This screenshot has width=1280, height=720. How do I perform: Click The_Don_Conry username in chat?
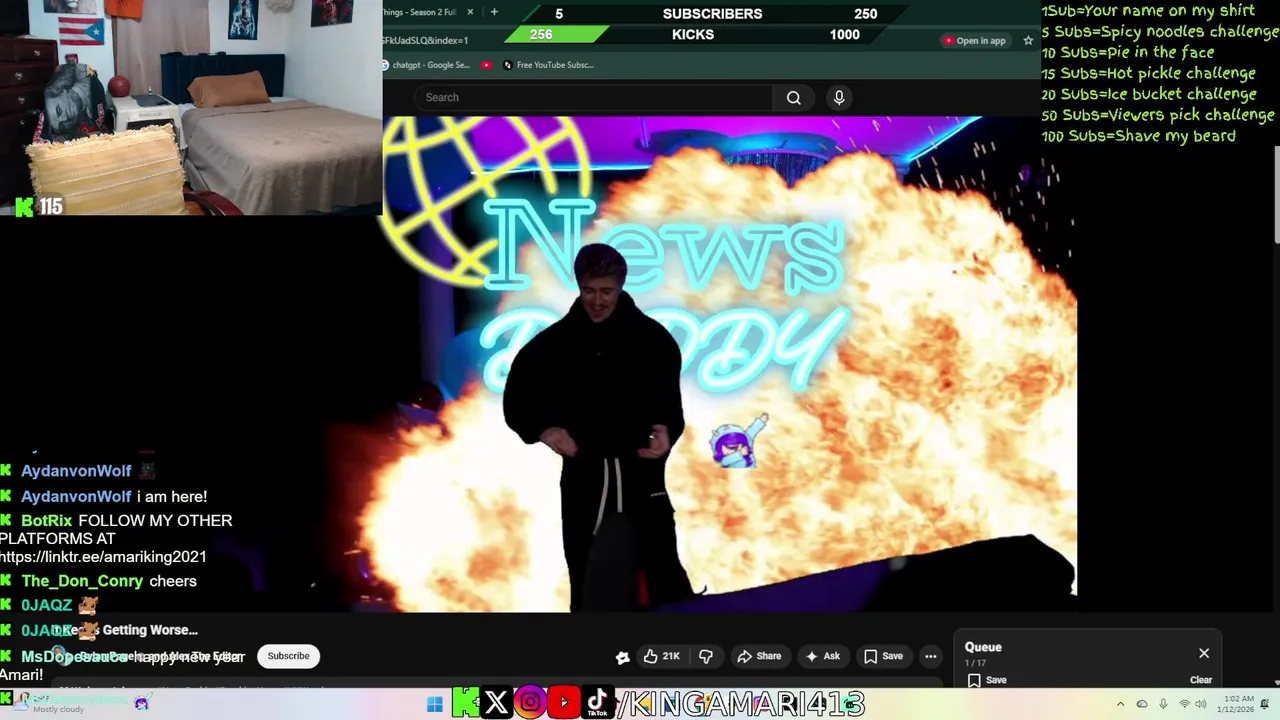[82, 581]
